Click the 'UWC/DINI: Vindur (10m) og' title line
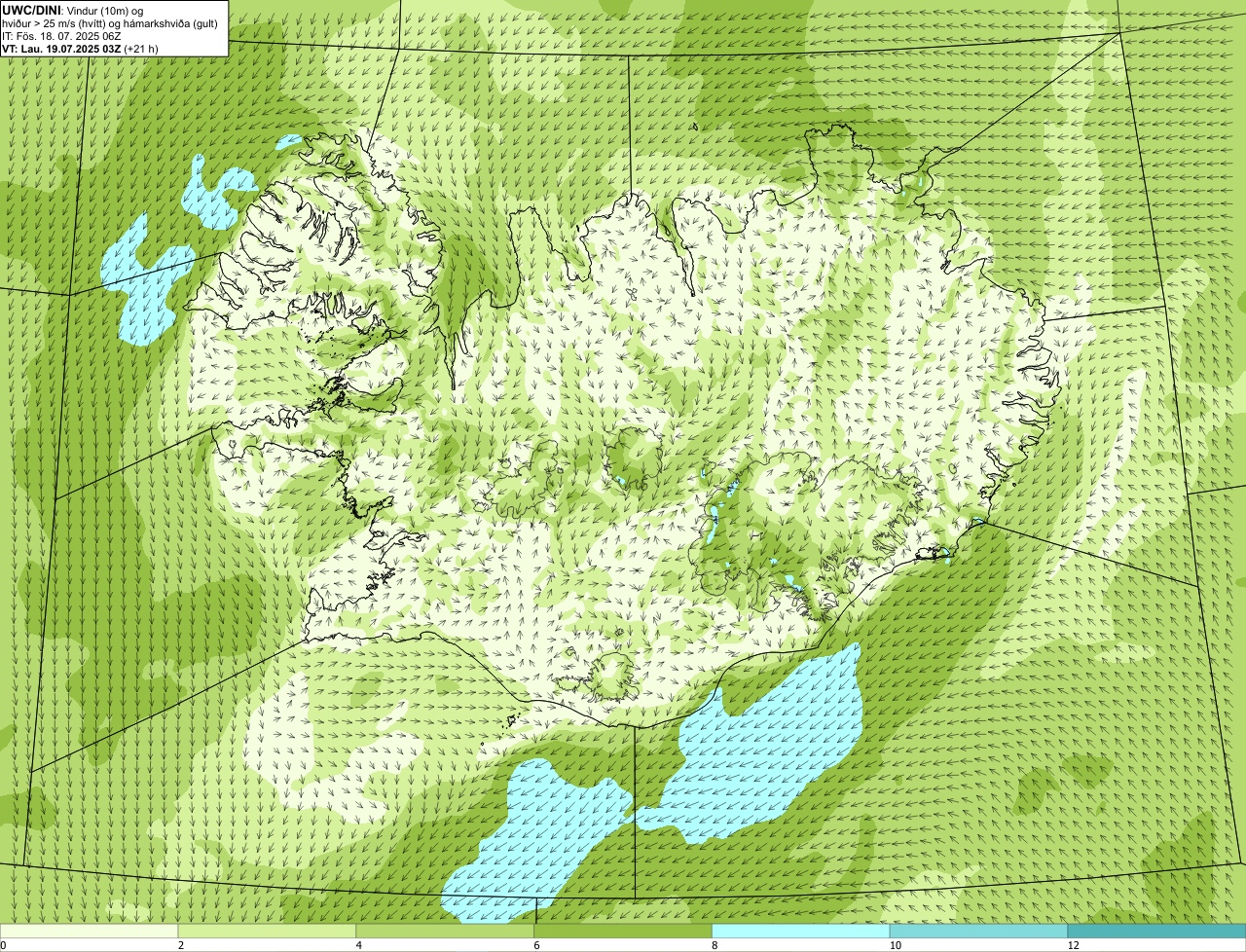1246x952 pixels. (x=73, y=10)
